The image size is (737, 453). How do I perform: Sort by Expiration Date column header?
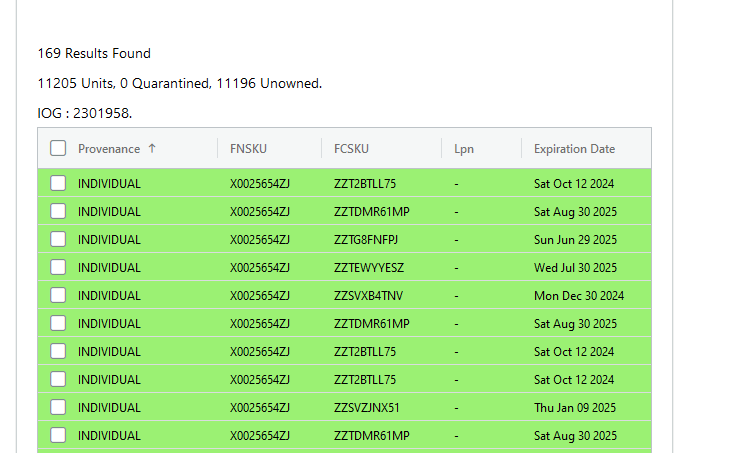574,149
